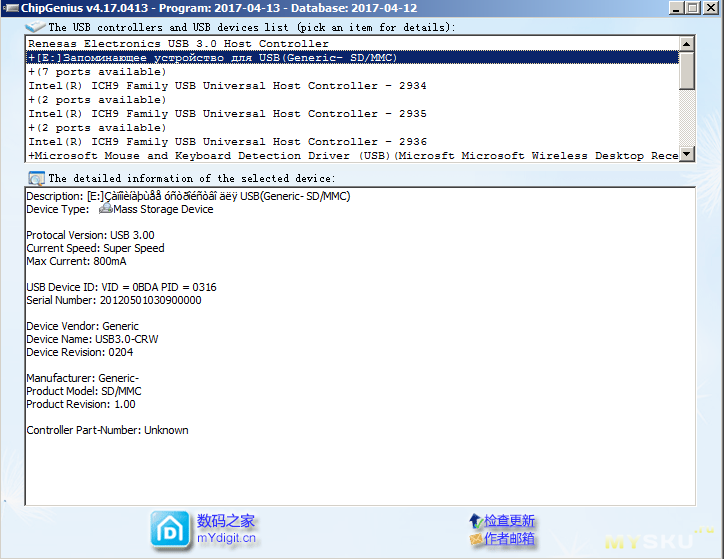Click the device list scroll up arrow
The height and width of the screenshot is (559, 724).
(687, 44)
